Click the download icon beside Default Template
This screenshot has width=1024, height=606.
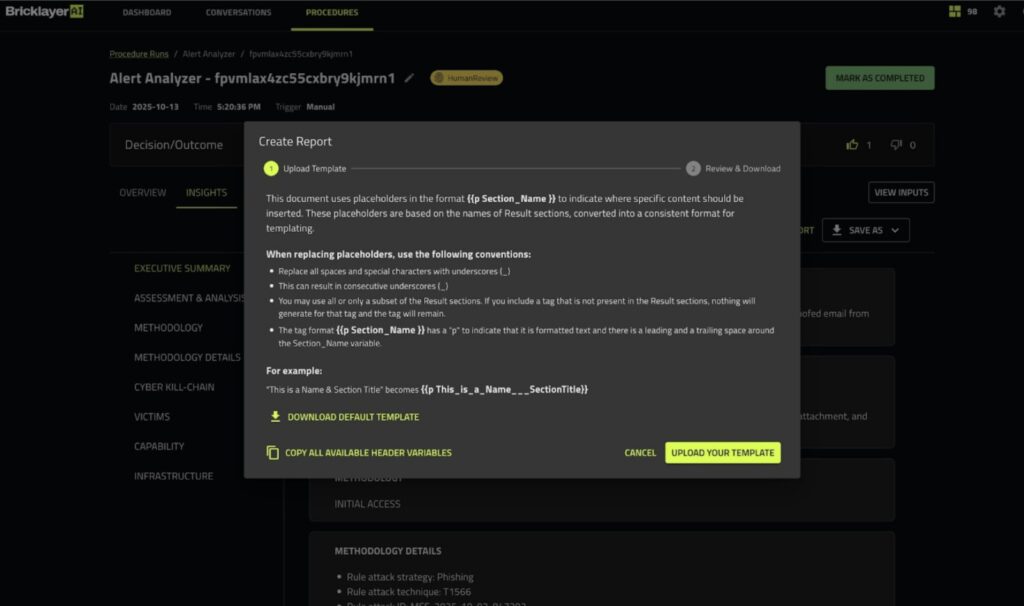pyautogui.click(x=275, y=417)
